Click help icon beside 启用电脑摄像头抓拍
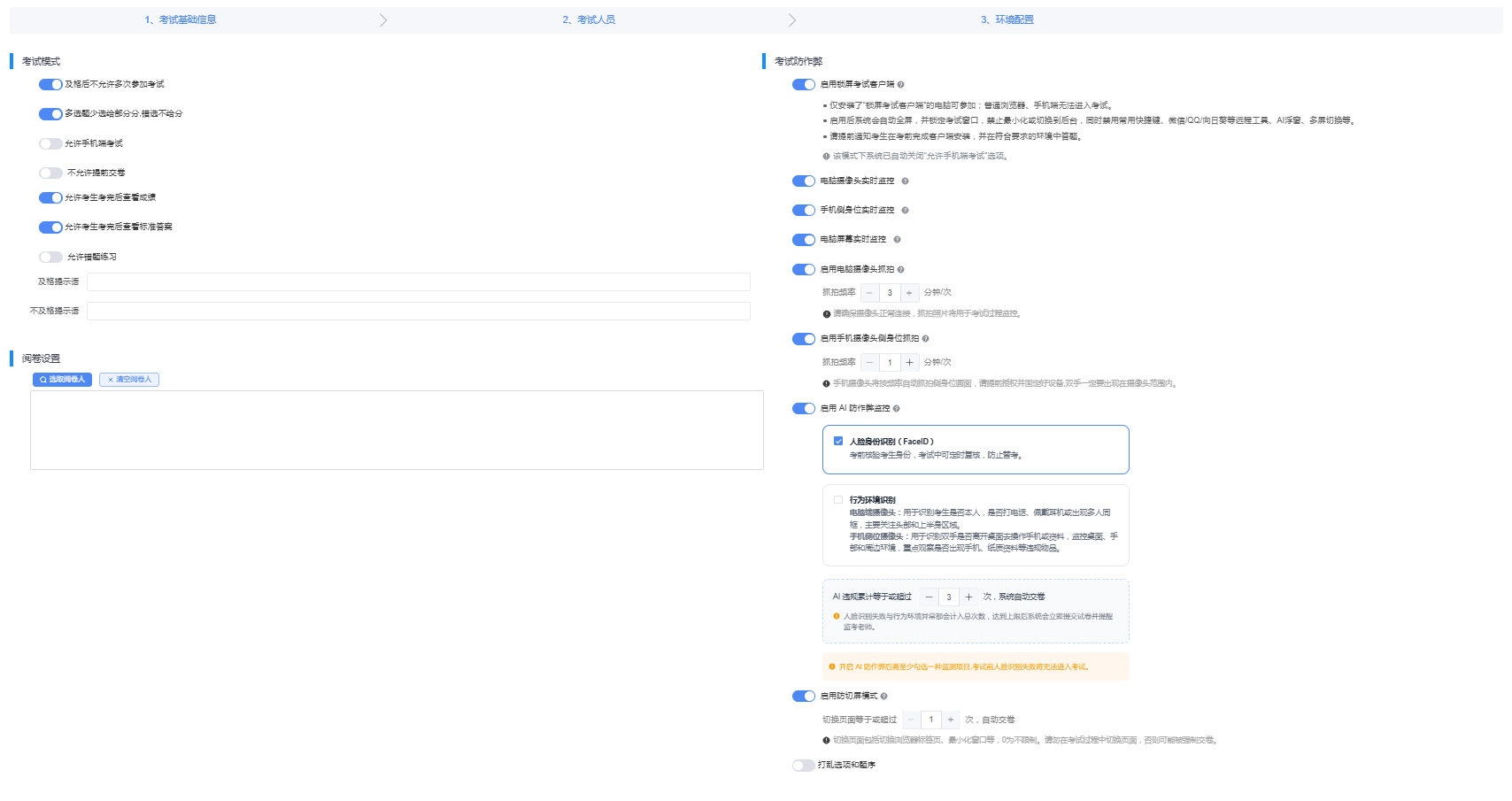This screenshot has height=801, width=1512. coord(901,270)
